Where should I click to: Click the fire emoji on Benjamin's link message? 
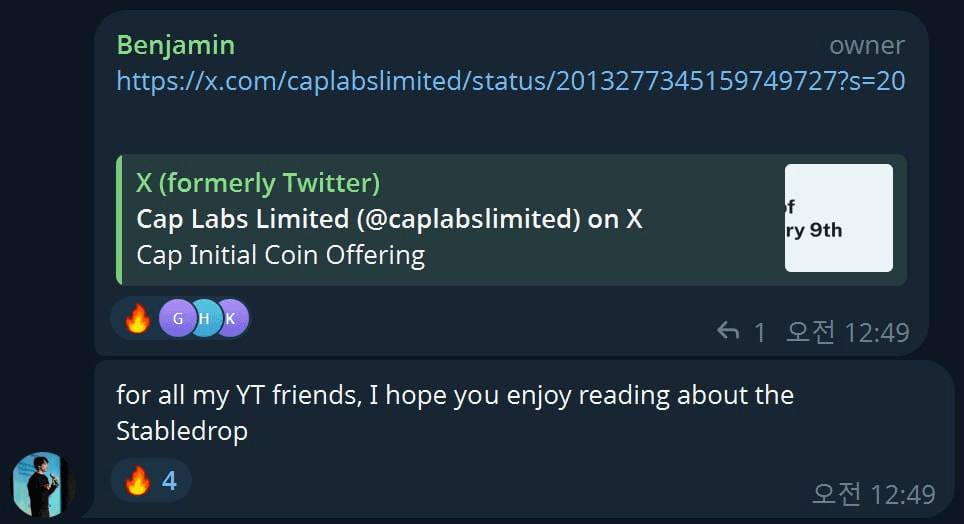137,320
